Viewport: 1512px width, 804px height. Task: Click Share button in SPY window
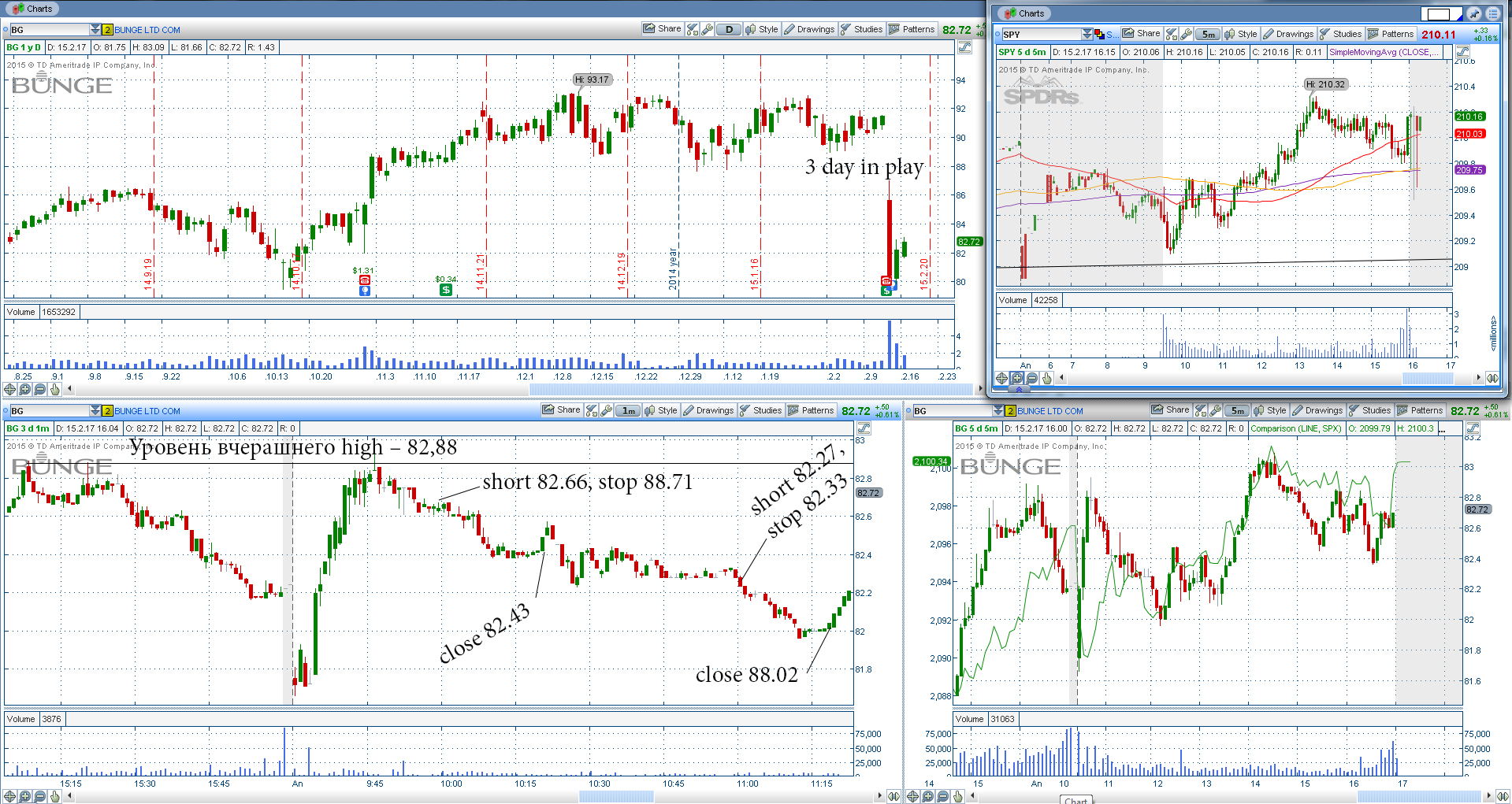coord(1141,34)
